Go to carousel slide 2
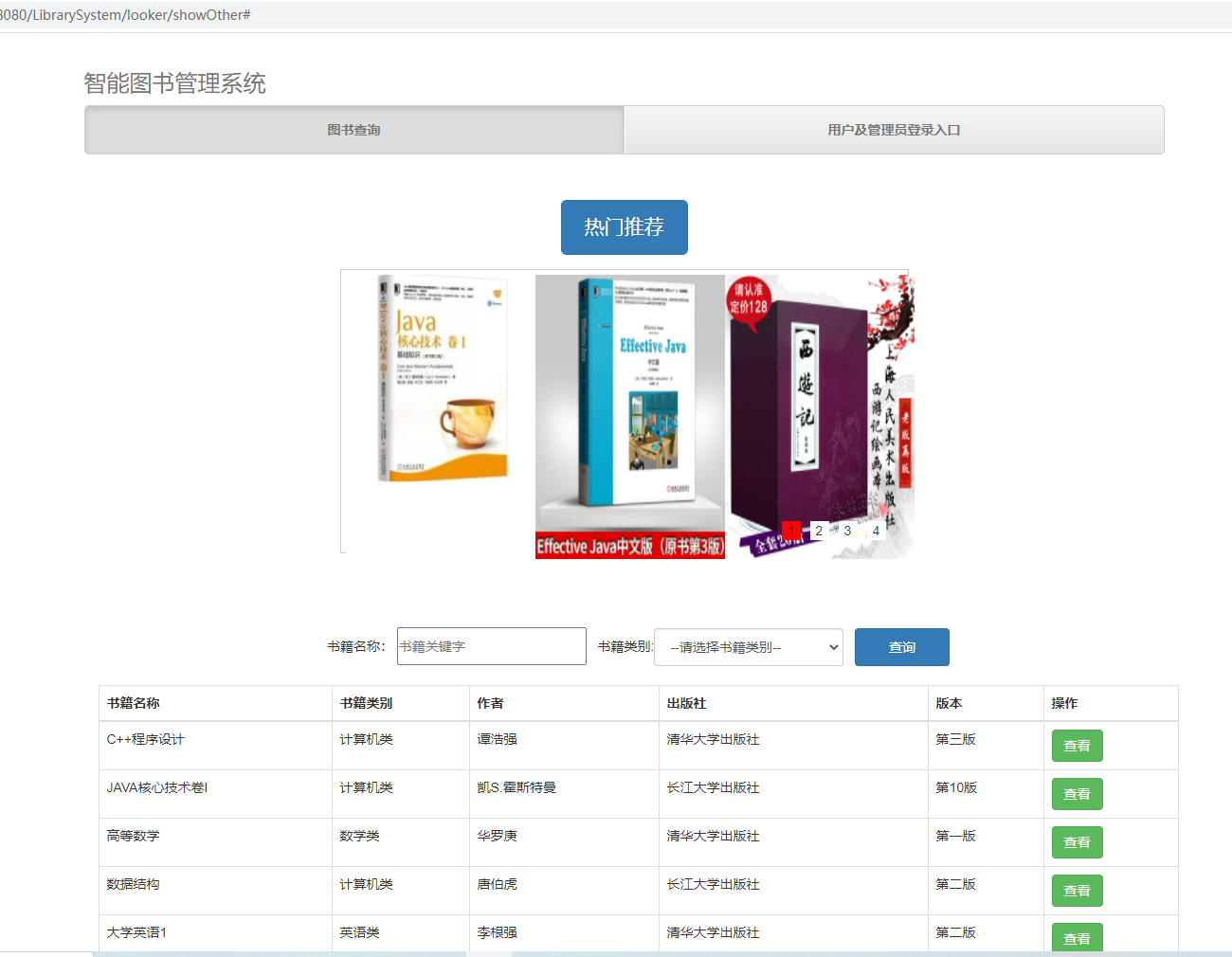The height and width of the screenshot is (957, 1232). tap(819, 531)
